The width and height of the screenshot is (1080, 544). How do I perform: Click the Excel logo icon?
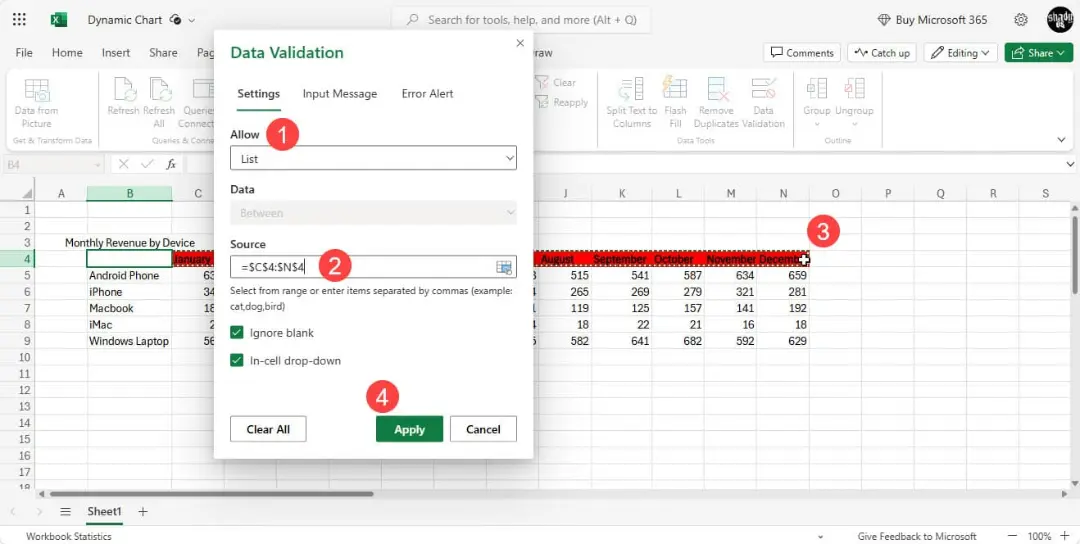coord(59,20)
